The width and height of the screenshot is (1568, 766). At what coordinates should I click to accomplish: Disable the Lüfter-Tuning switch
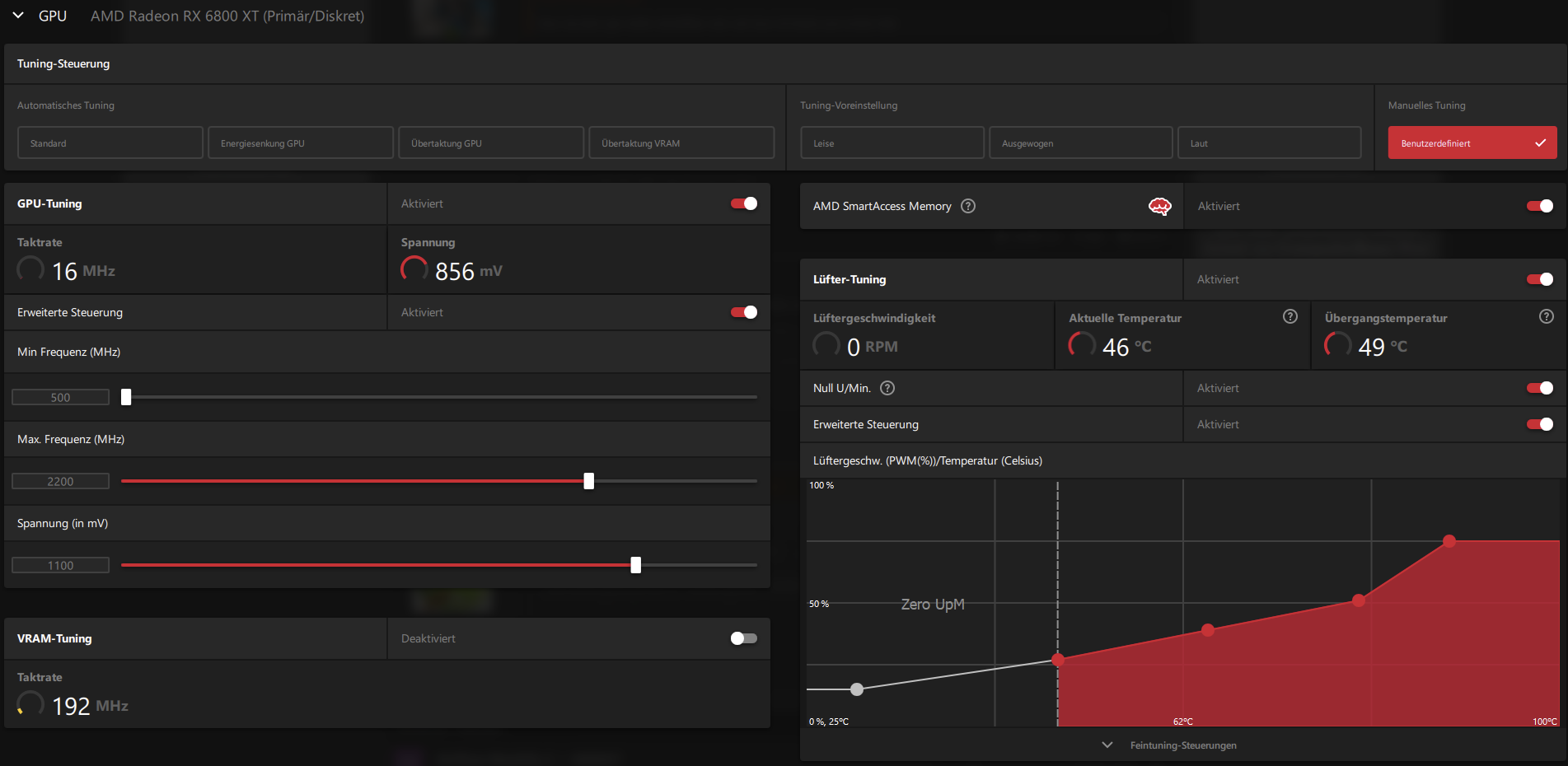click(x=1540, y=279)
